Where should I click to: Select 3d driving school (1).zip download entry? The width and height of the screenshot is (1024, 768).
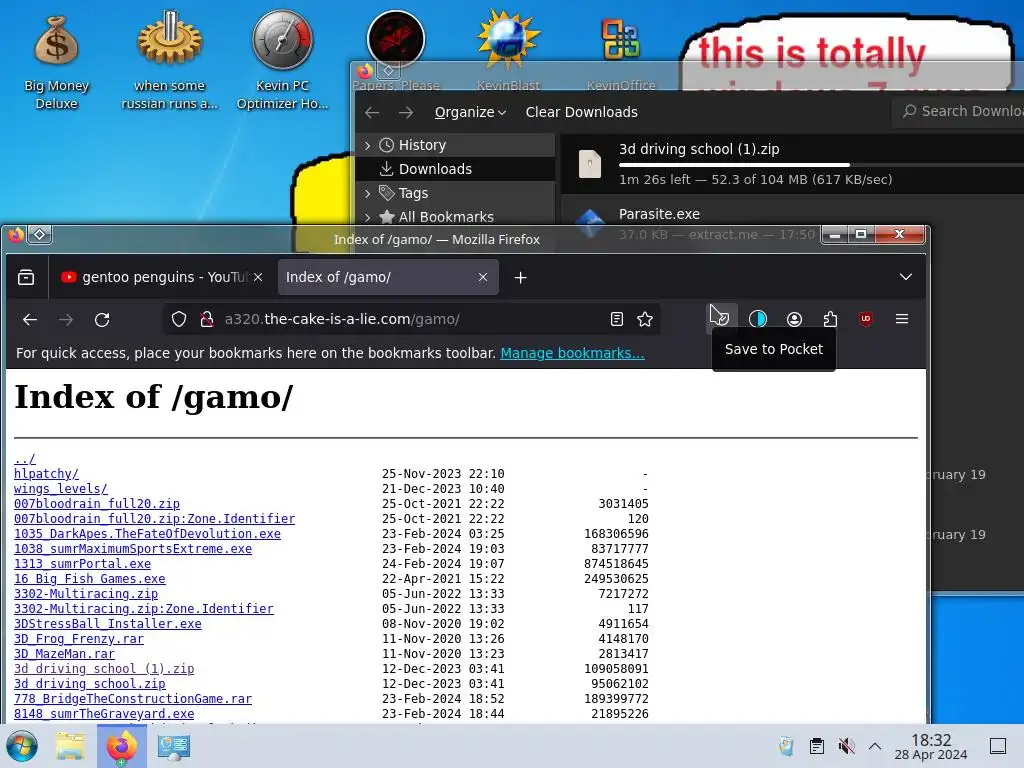coord(792,164)
